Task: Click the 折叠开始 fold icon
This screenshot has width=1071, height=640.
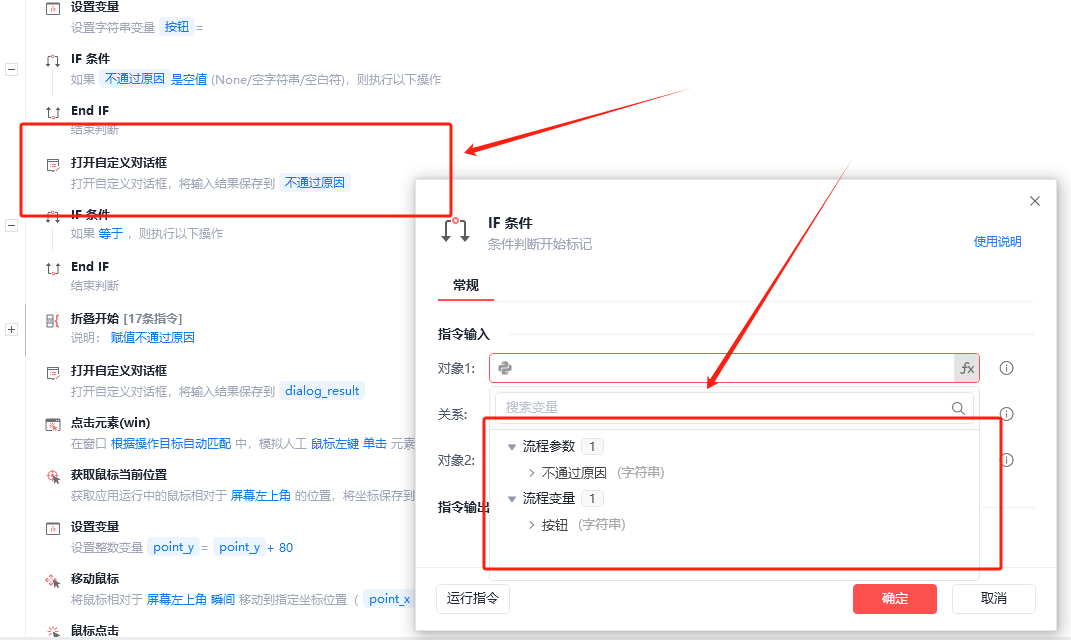Action: (x=53, y=320)
